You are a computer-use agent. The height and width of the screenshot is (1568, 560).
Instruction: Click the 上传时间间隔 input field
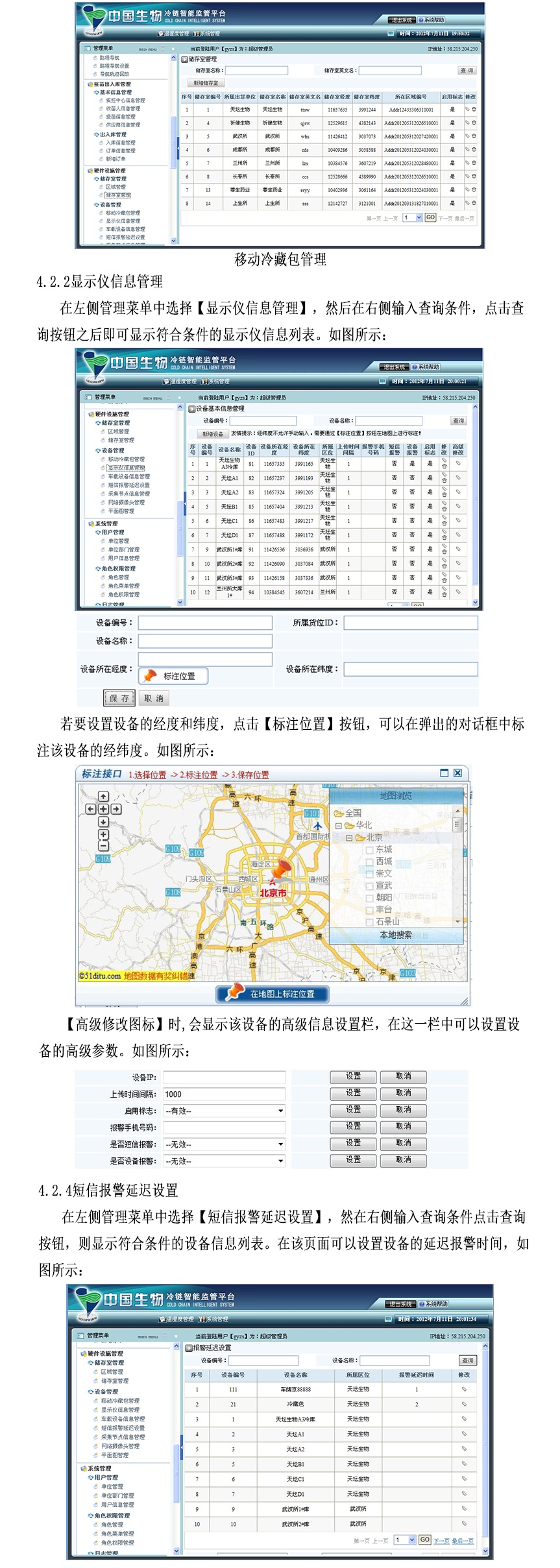coord(224,1094)
